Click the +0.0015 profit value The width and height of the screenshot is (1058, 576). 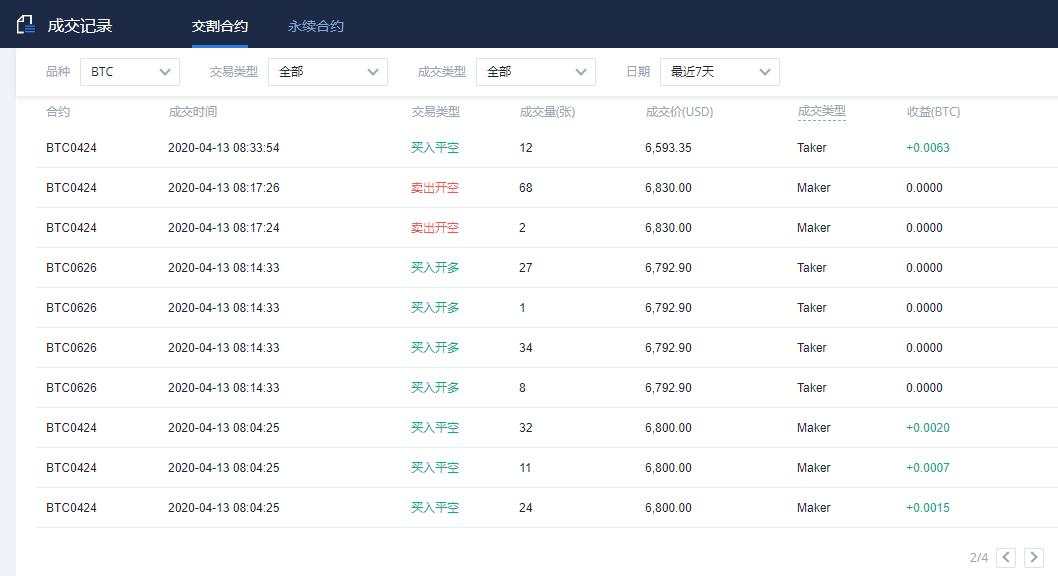[x=928, y=508]
